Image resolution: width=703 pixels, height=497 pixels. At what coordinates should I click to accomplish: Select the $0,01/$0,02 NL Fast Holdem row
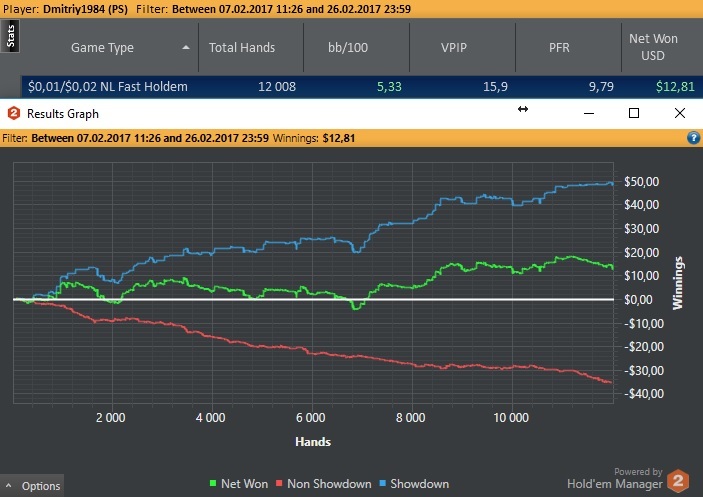362,86
